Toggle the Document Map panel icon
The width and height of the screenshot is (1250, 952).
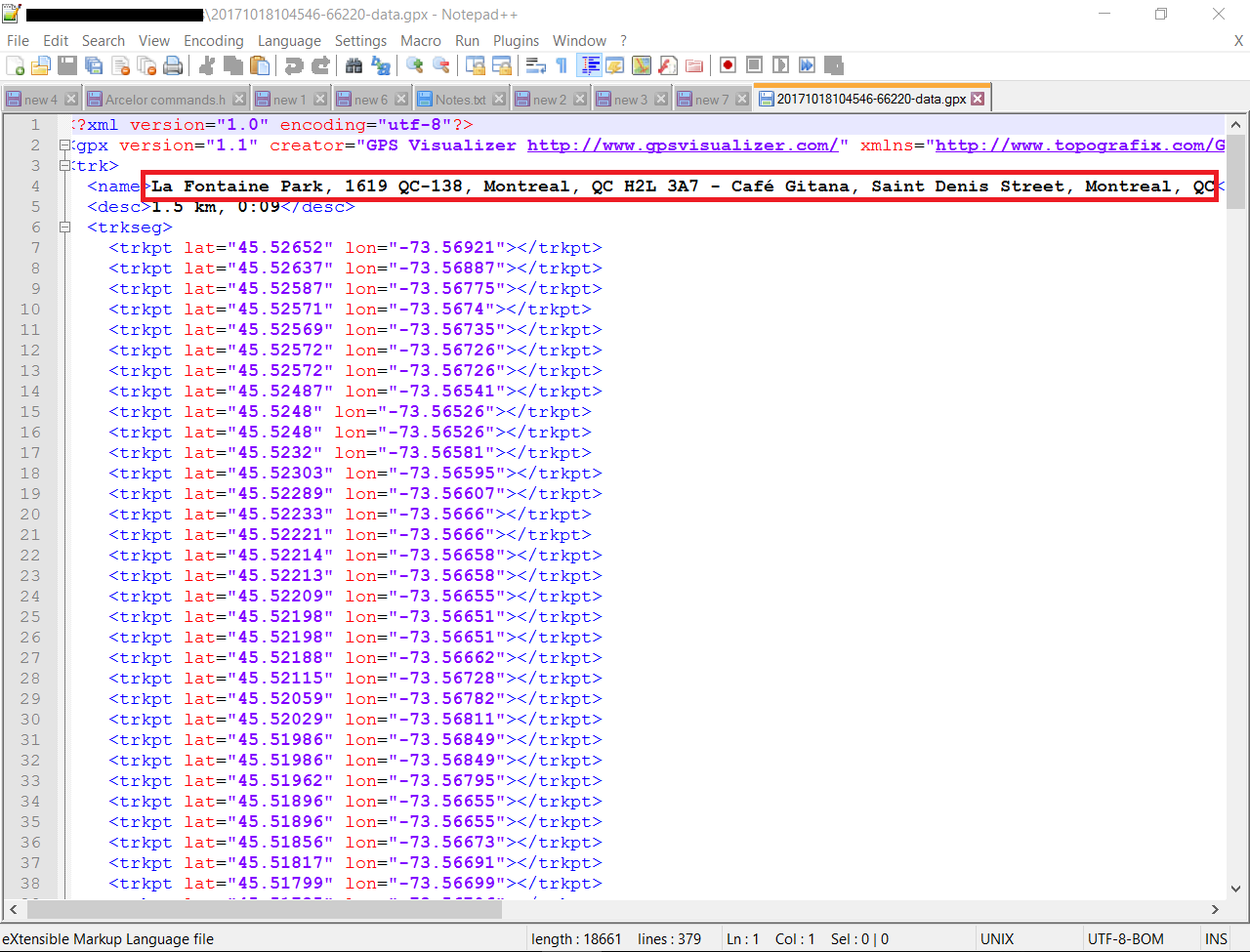pyautogui.click(x=642, y=65)
